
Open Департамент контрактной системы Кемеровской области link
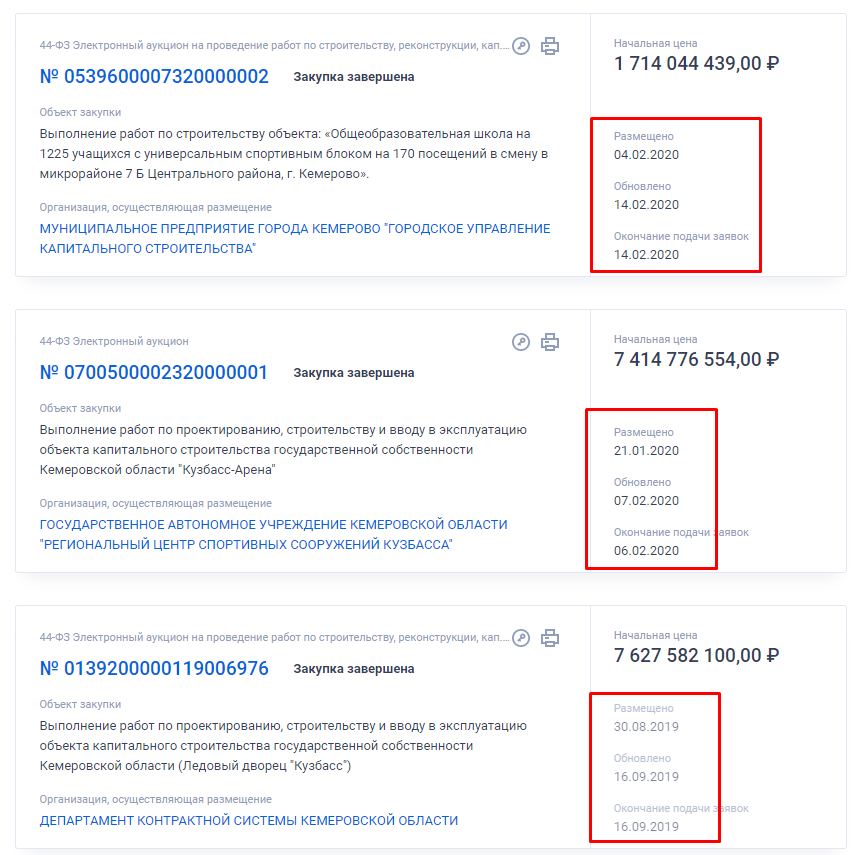click(248, 821)
